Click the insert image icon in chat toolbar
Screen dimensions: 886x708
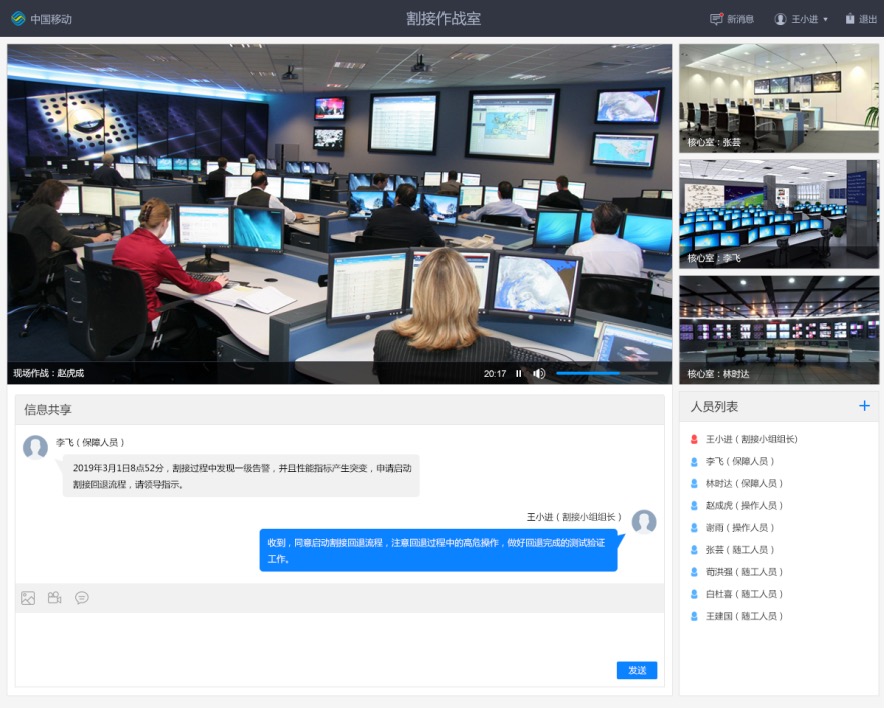click(x=28, y=598)
